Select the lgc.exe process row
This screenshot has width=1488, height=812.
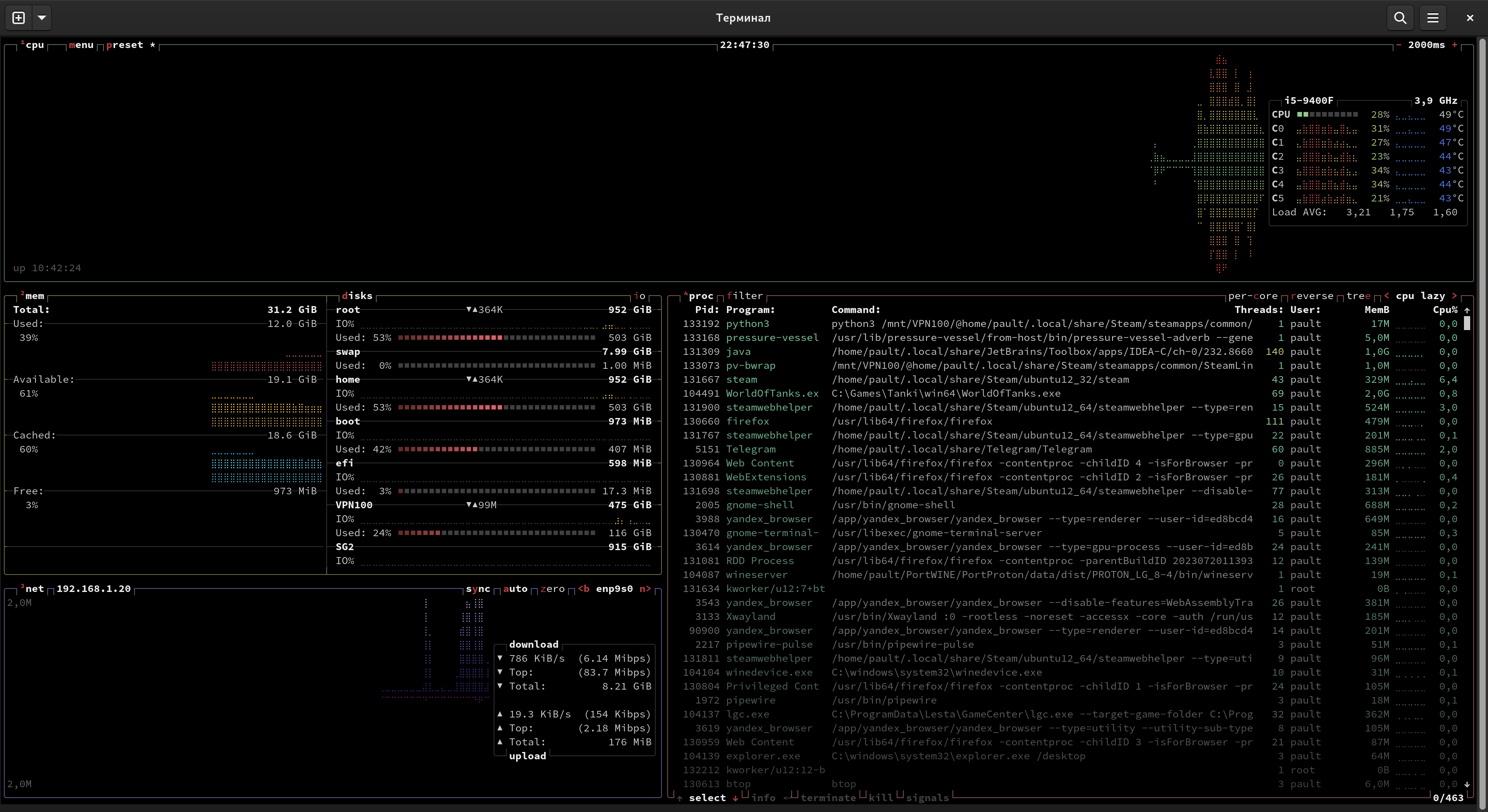click(1070, 714)
